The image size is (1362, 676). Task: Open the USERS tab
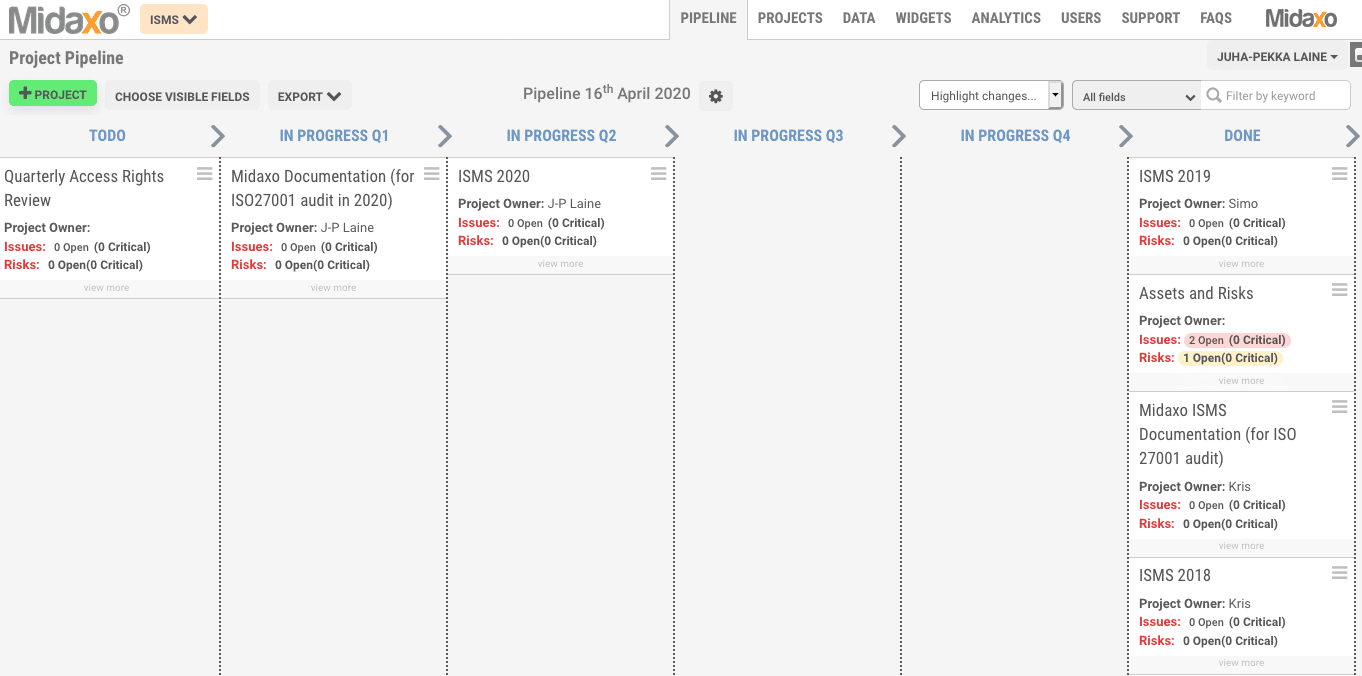[1081, 18]
